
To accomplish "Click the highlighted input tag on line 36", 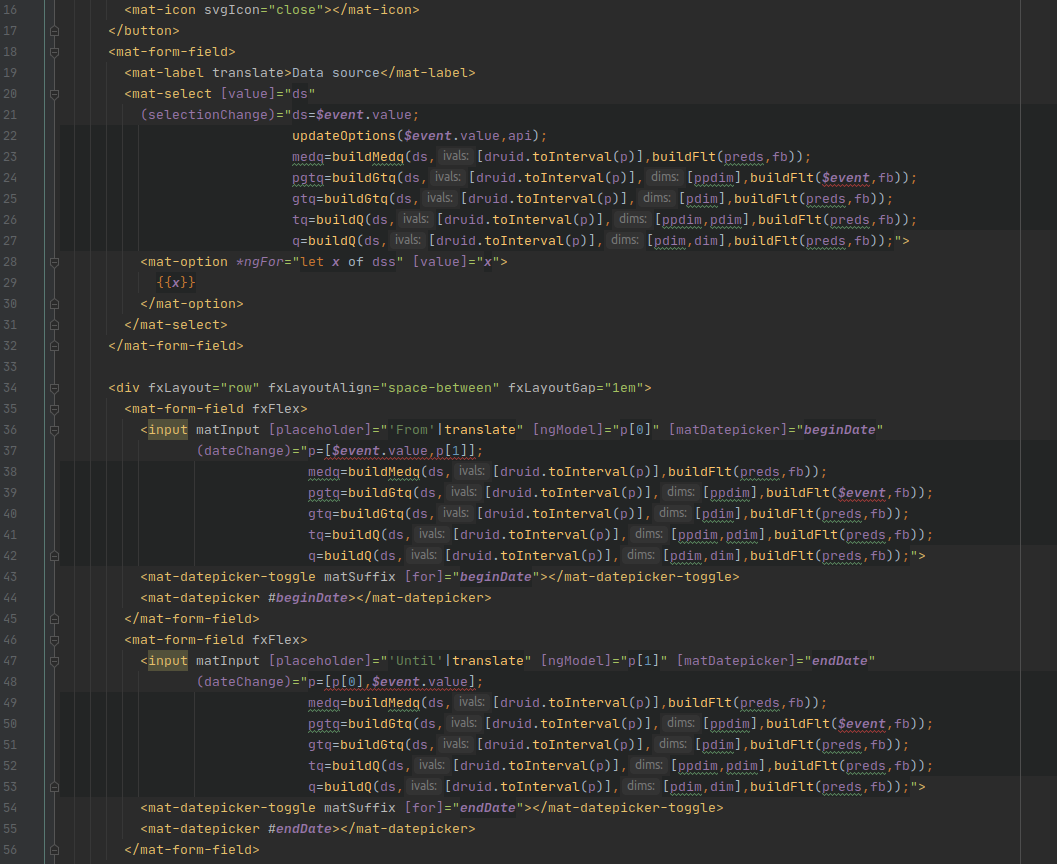I will tap(168, 429).
